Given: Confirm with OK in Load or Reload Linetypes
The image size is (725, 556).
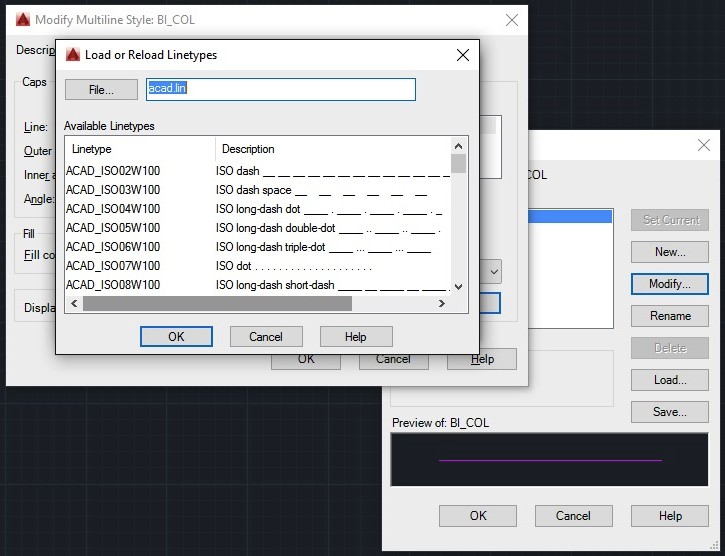Looking at the screenshot, I should (x=176, y=336).
